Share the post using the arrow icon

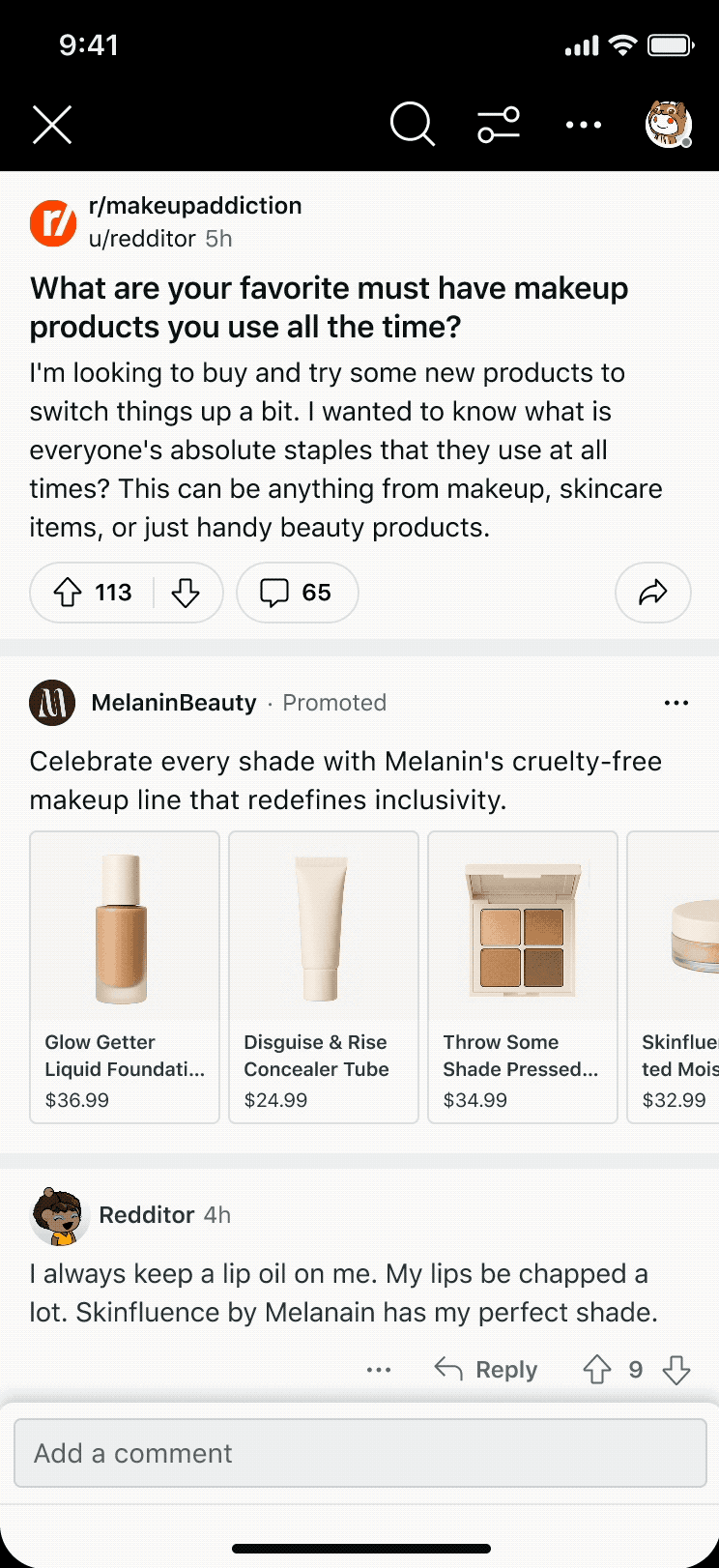click(x=652, y=593)
